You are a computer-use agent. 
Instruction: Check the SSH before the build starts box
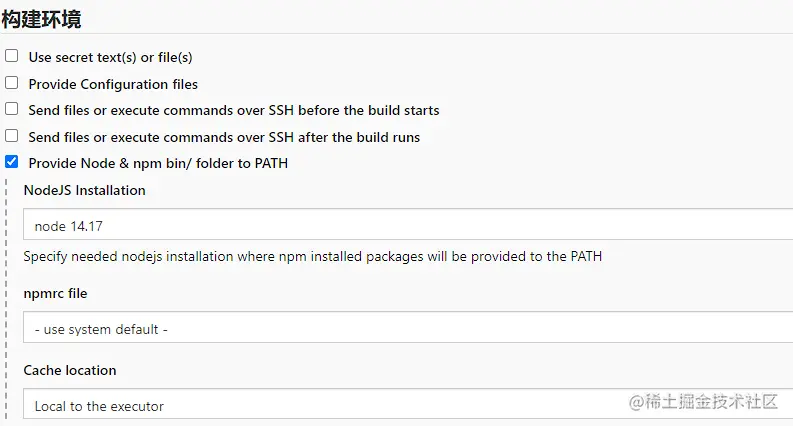coord(12,109)
